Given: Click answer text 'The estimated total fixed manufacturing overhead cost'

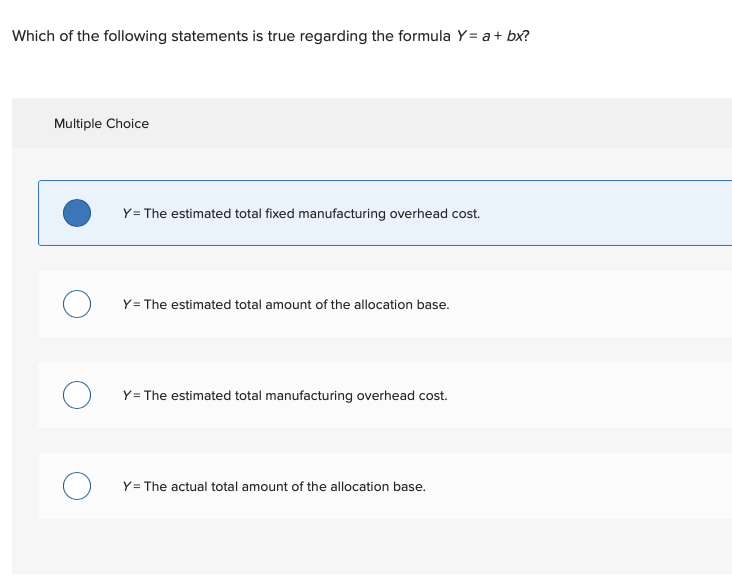Looking at the screenshot, I should pos(312,214).
